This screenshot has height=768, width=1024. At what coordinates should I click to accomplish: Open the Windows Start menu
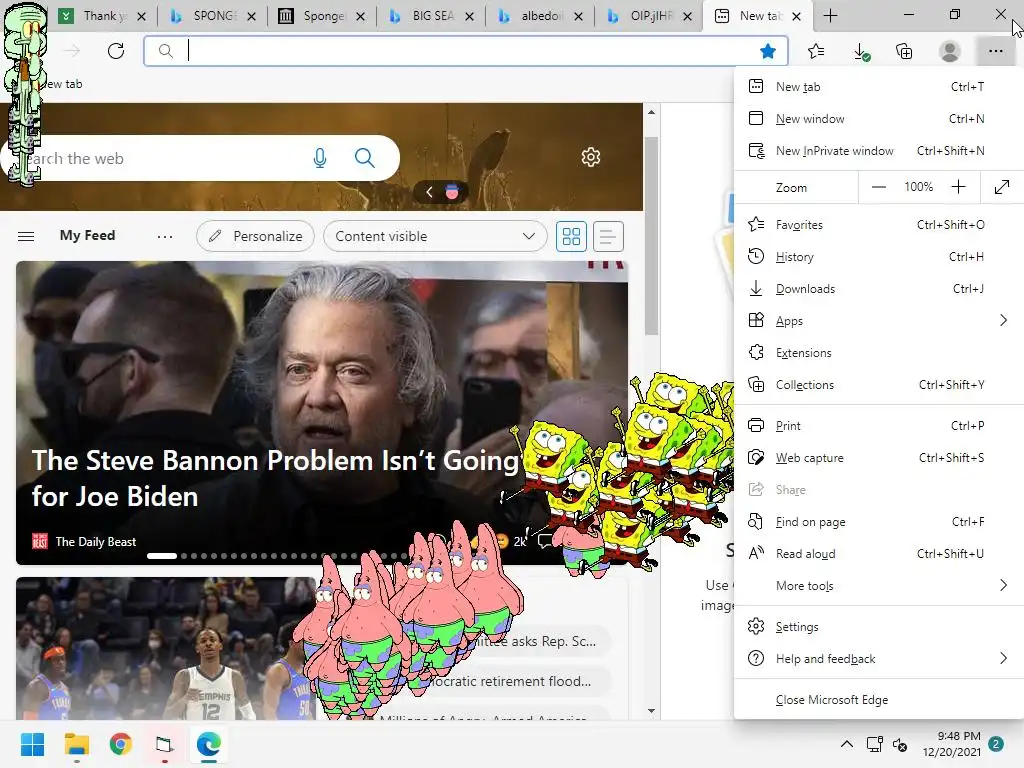point(32,744)
